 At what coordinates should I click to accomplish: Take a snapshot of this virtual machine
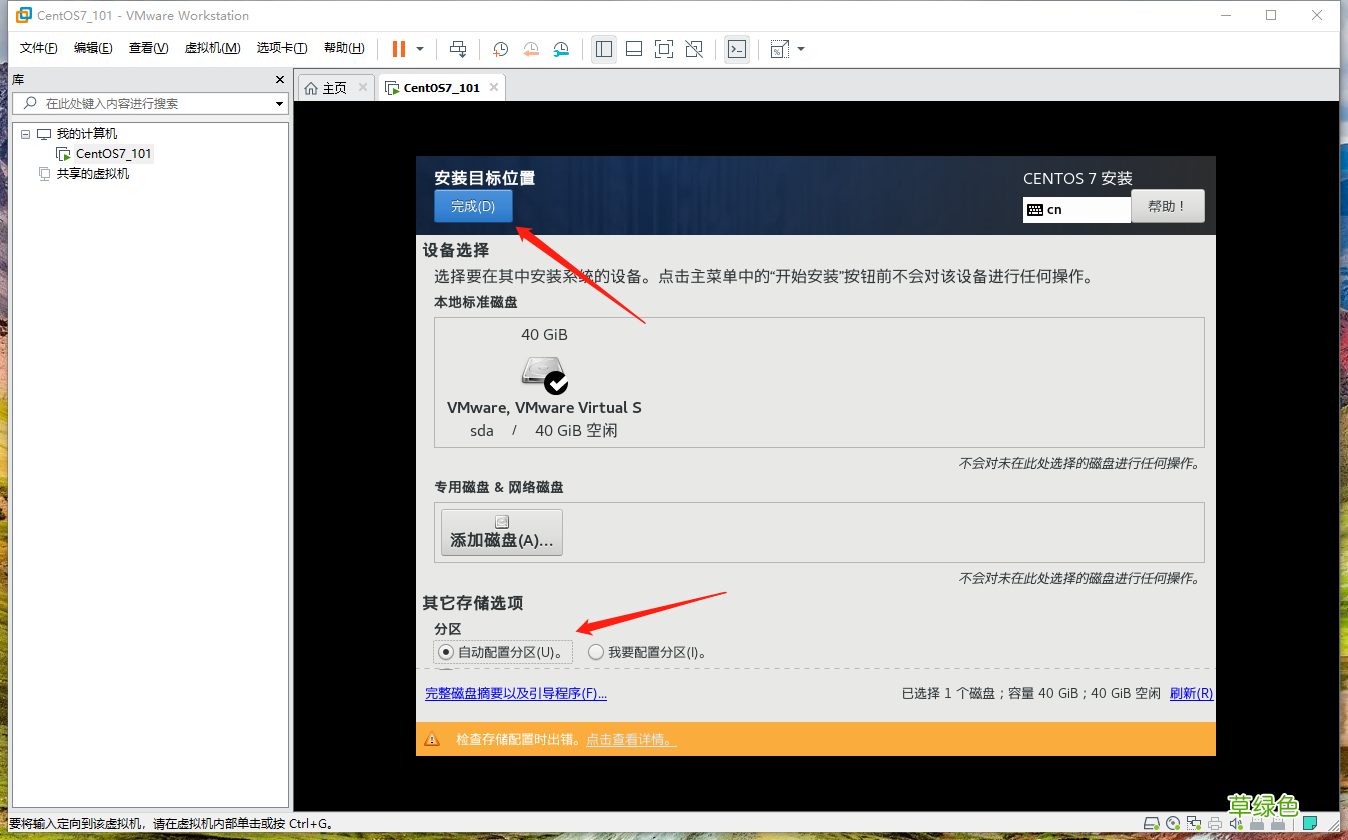(x=500, y=48)
